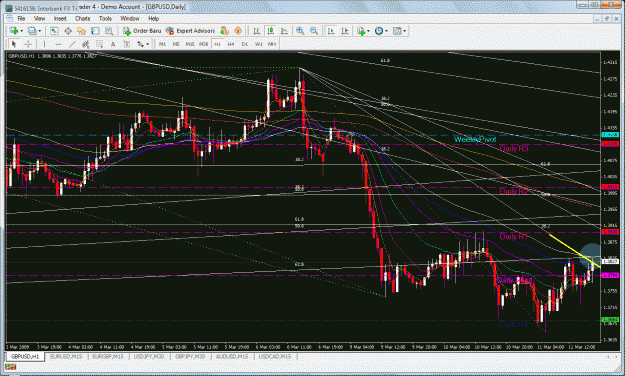Open the chart Templates icon
625x376 pixels.
[x=397, y=31]
